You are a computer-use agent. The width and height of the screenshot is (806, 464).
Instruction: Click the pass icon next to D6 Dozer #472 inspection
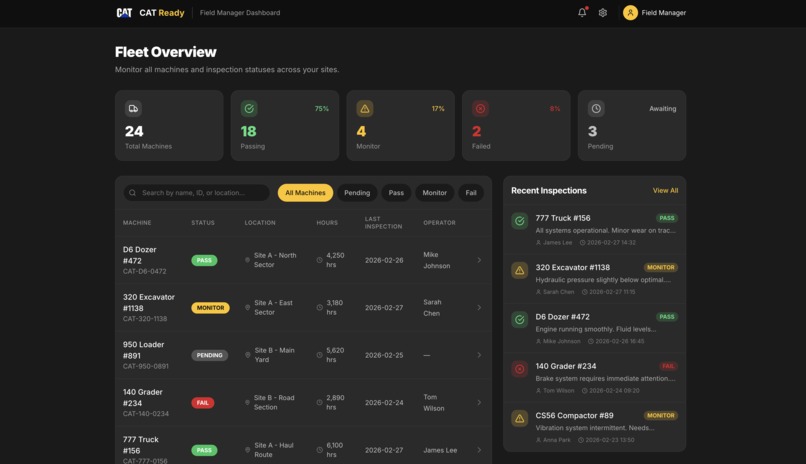pos(520,320)
